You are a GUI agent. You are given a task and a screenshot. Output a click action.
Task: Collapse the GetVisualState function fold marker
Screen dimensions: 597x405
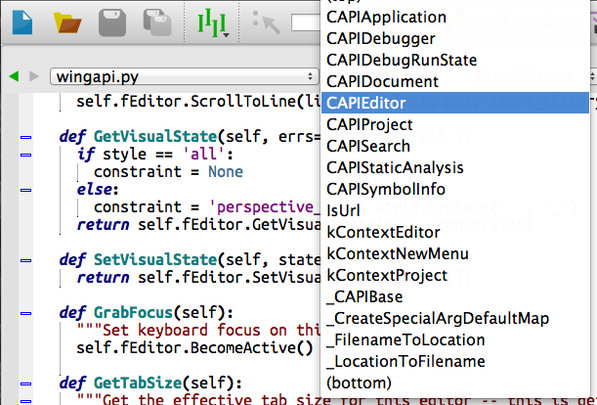tap(26, 137)
